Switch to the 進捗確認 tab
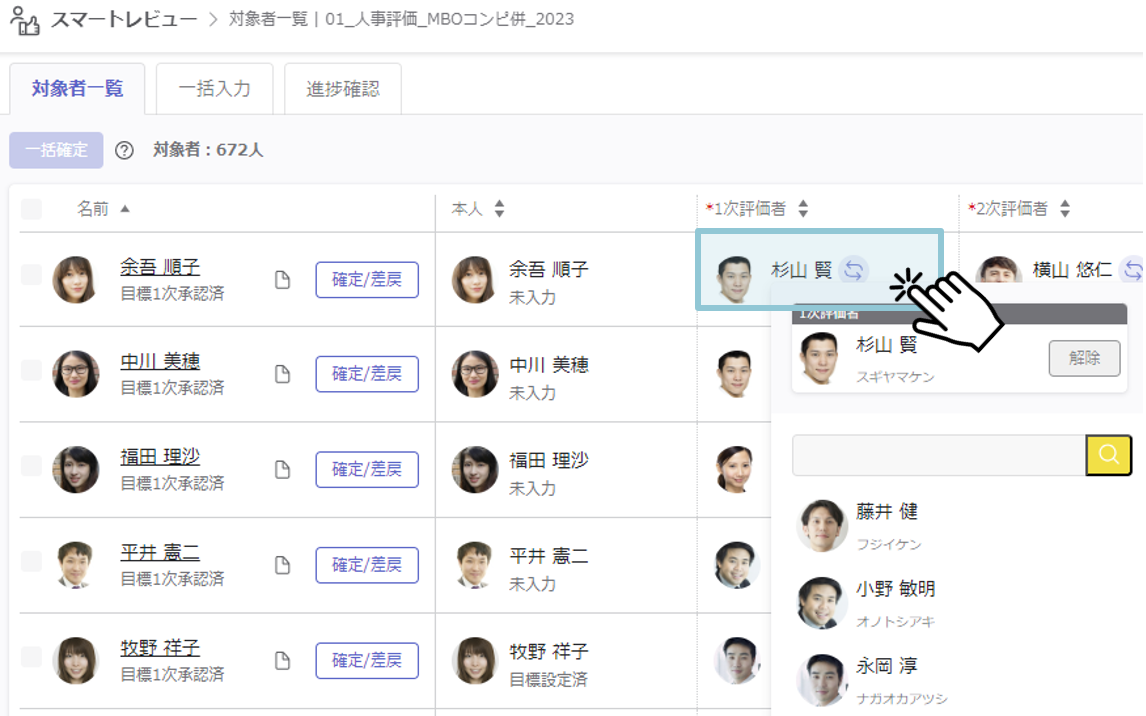Viewport: 1146px width, 716px height. 343,89
